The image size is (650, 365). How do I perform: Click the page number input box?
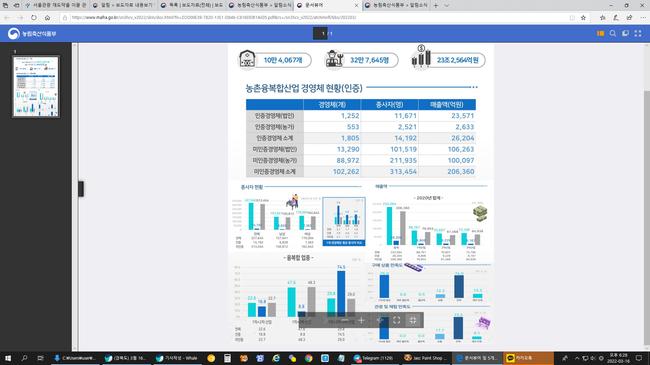point(320,34)
